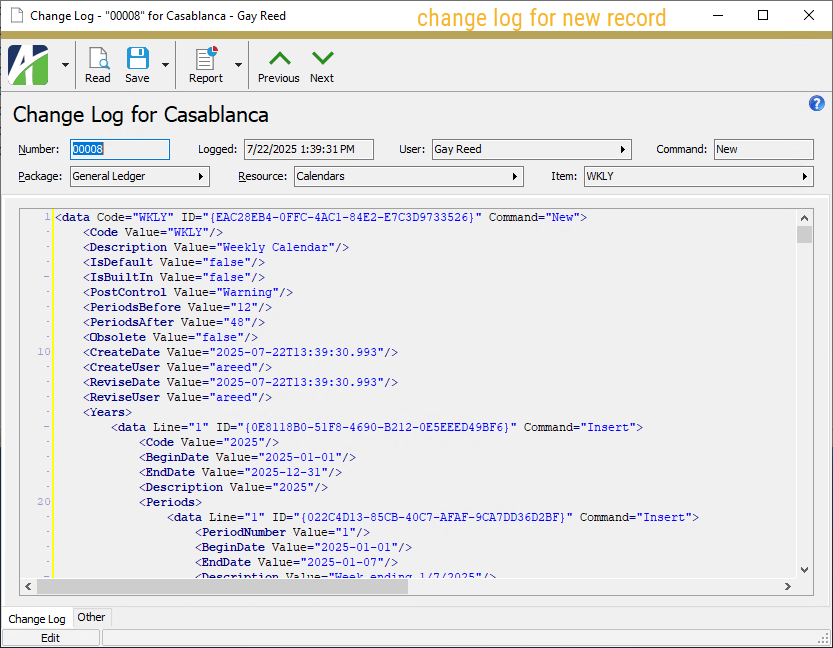Click line number 10 in gutter
833x648 pixels.
[x=44, y=352]
